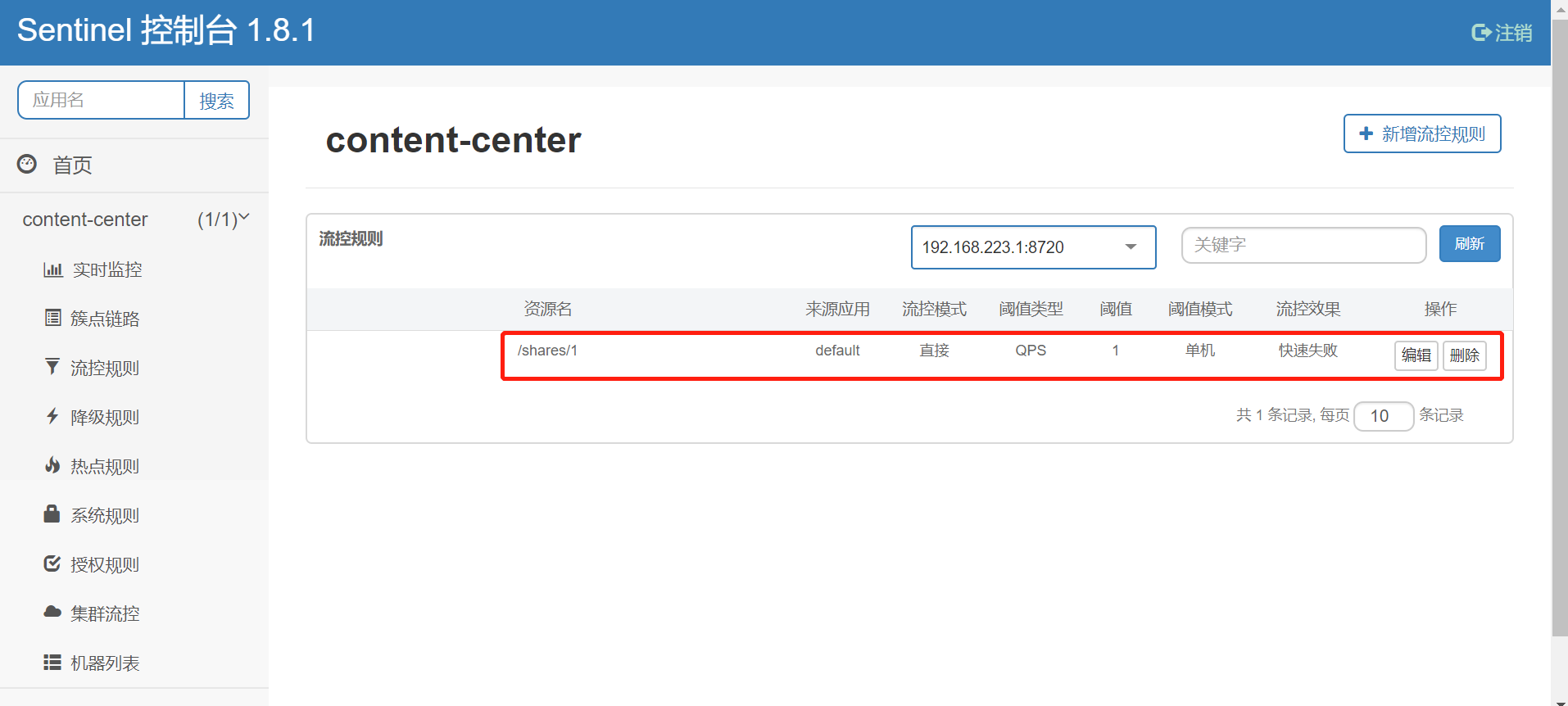The image size is (1568, 706).
Task: Click the records-per-page field showing 10
Action: 1384,416
